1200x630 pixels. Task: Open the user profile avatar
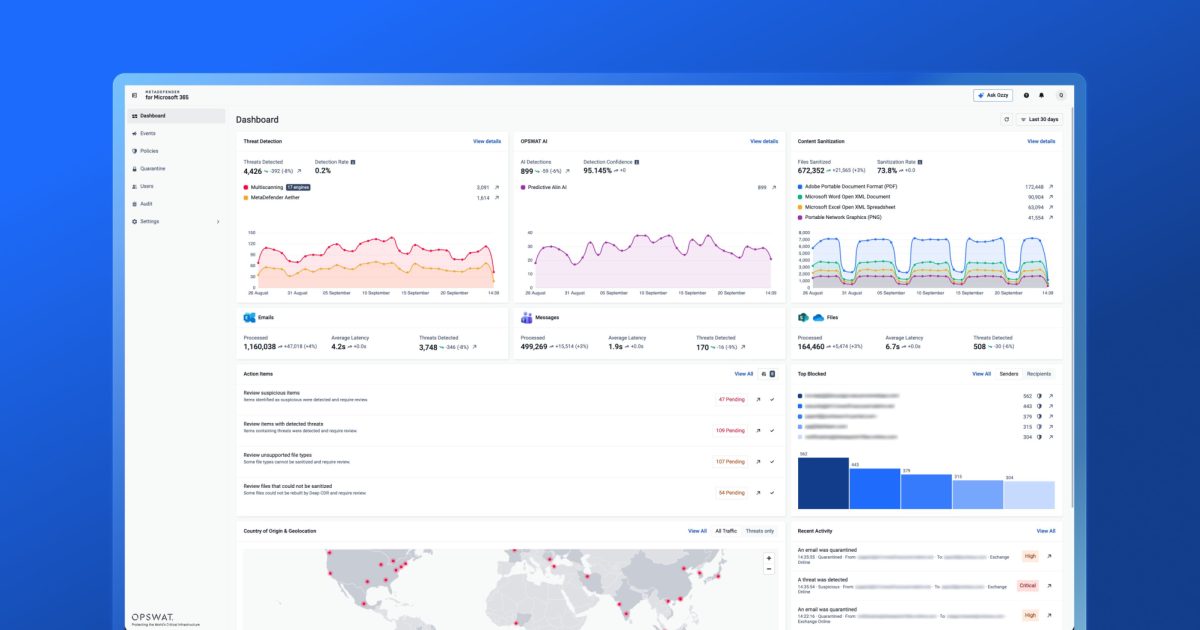[x=1061, y=95]
